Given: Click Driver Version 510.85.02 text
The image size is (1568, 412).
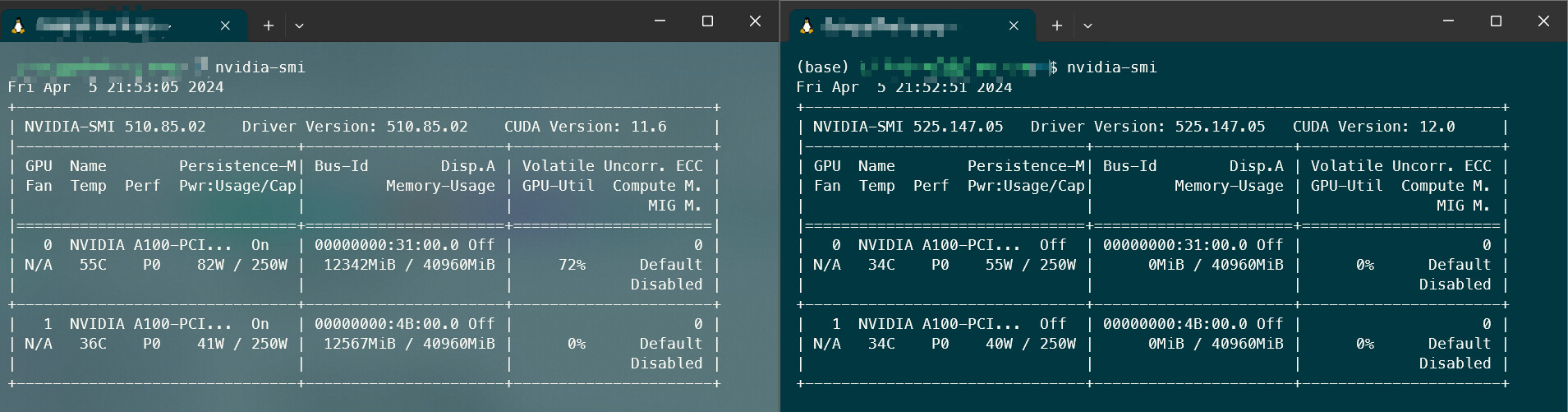Looking at the screenshot, I should click(355, 127).
